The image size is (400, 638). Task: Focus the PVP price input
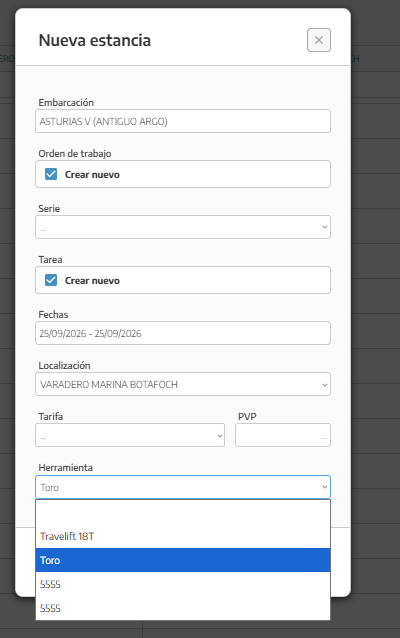(x=283, y=435)
